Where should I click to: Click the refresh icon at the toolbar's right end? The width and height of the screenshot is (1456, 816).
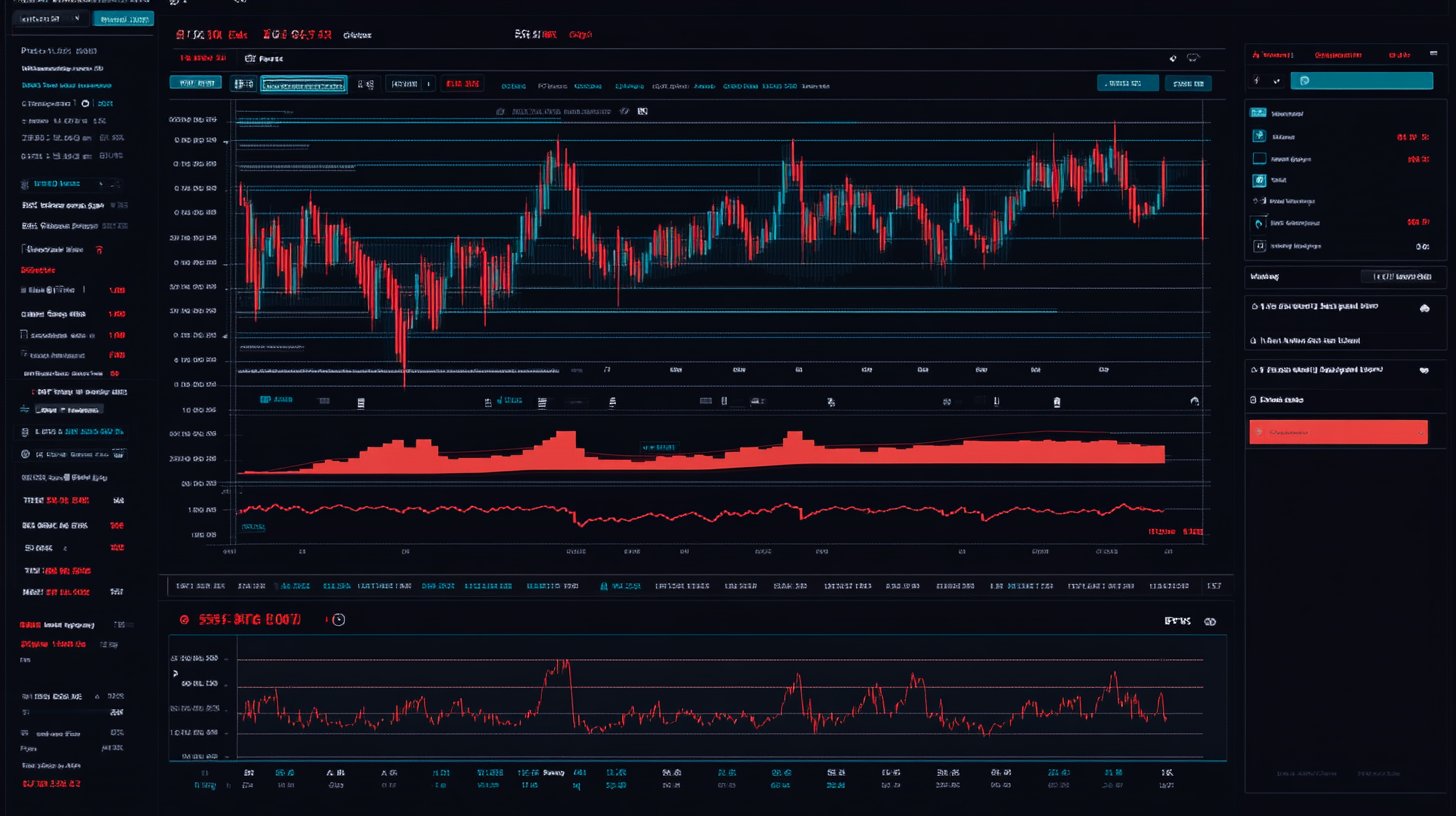(x=1194, y=400)
